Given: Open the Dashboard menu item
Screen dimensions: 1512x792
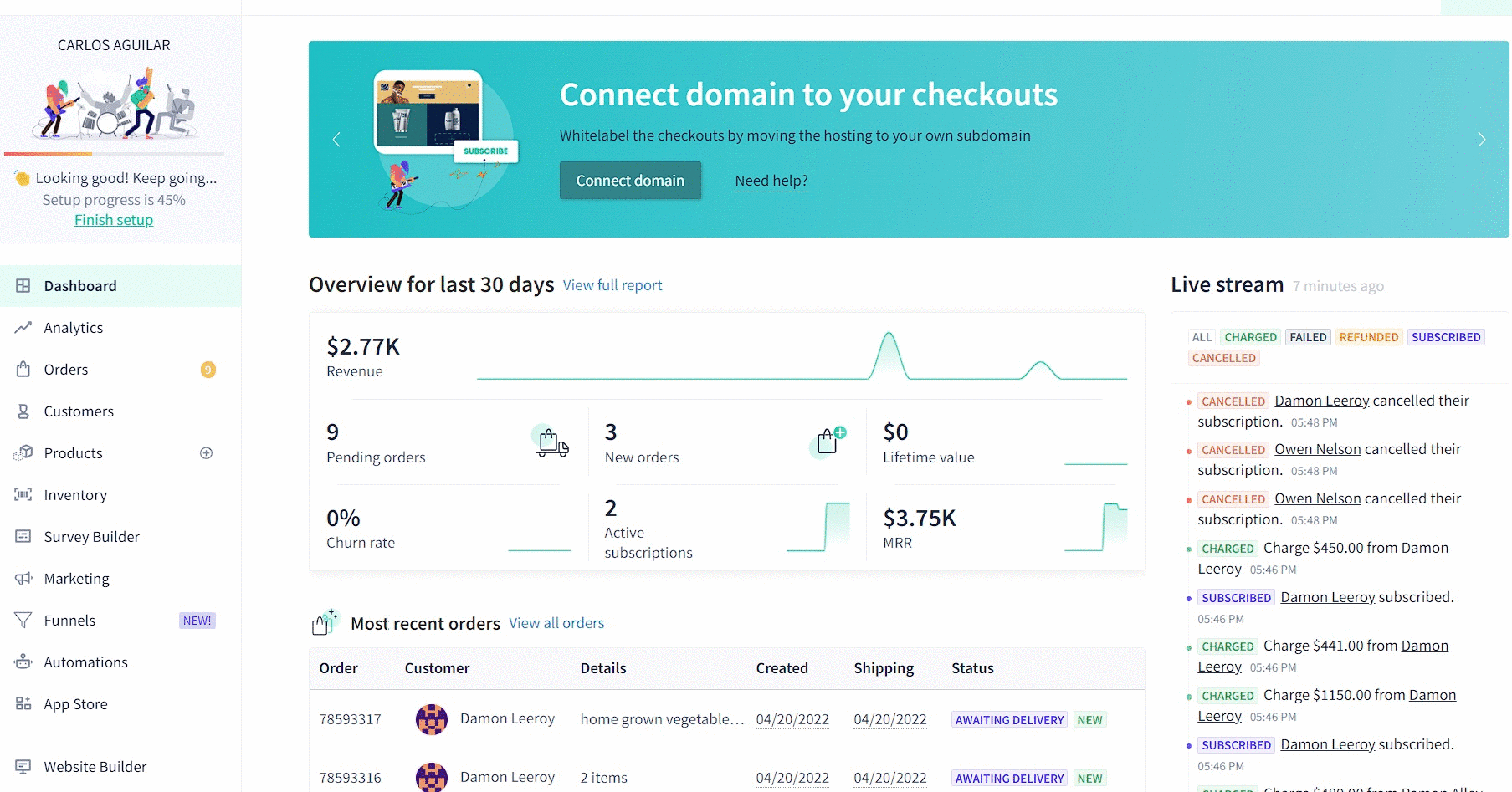Looking at the screenshot, I should coord(120,286).
